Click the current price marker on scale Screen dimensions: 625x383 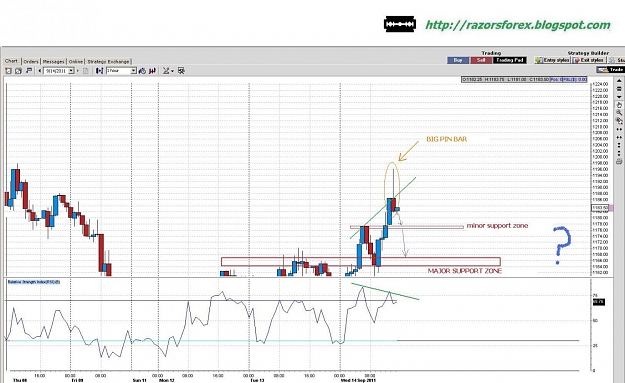click(600, 208)
